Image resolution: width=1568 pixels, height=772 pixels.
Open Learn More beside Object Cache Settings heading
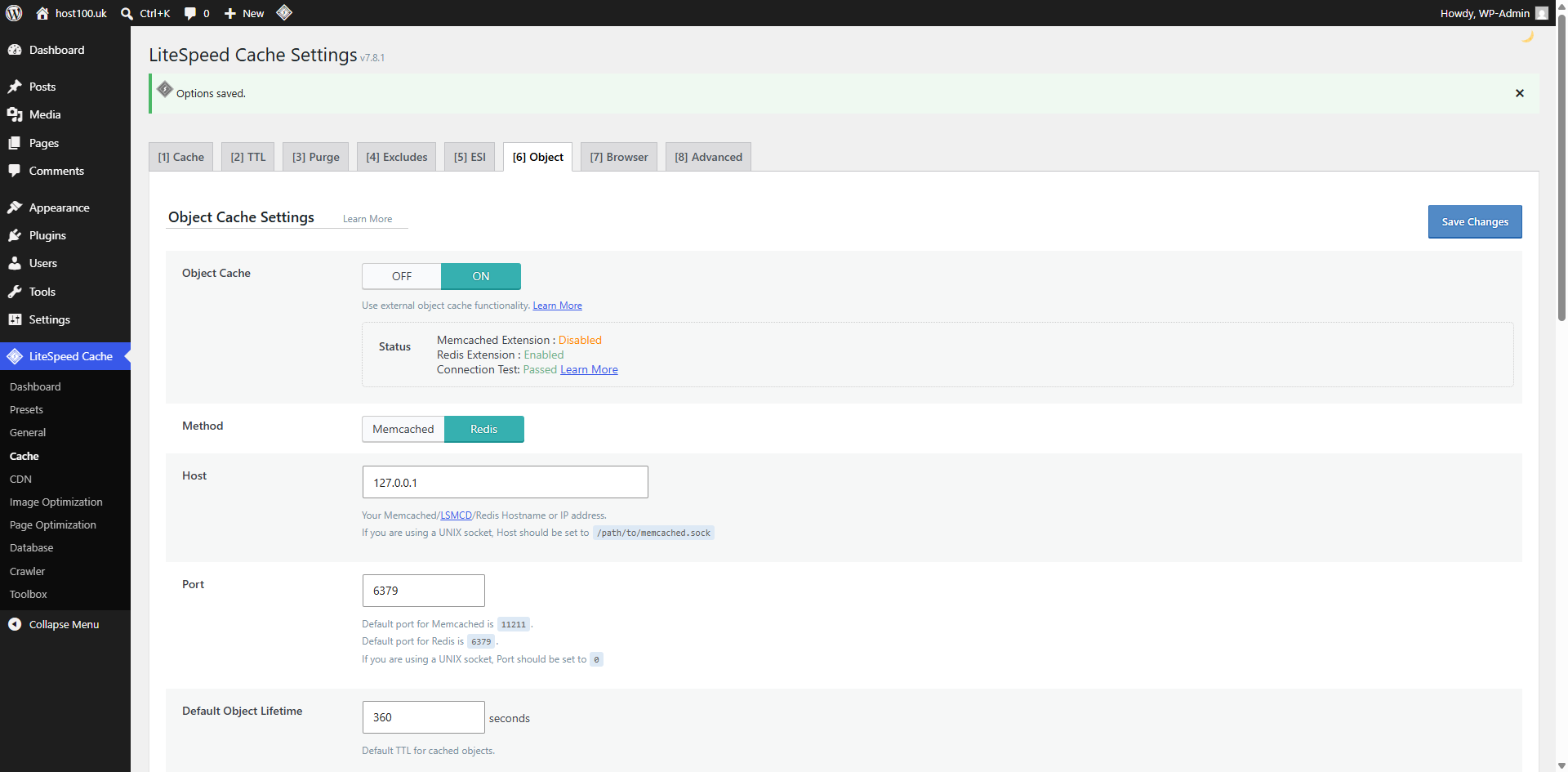367,219
